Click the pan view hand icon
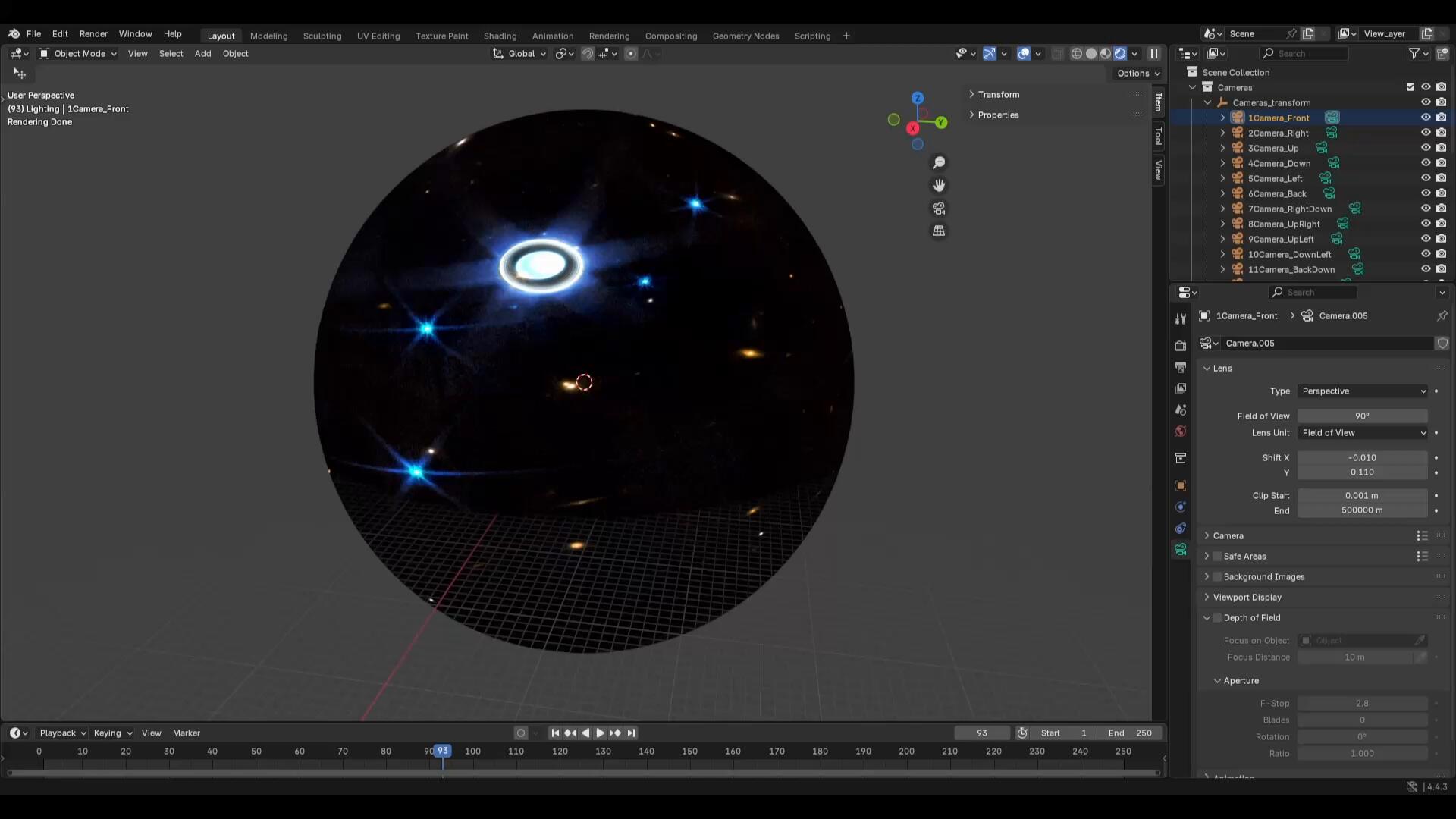1456x819 pixels. point(939,185)
